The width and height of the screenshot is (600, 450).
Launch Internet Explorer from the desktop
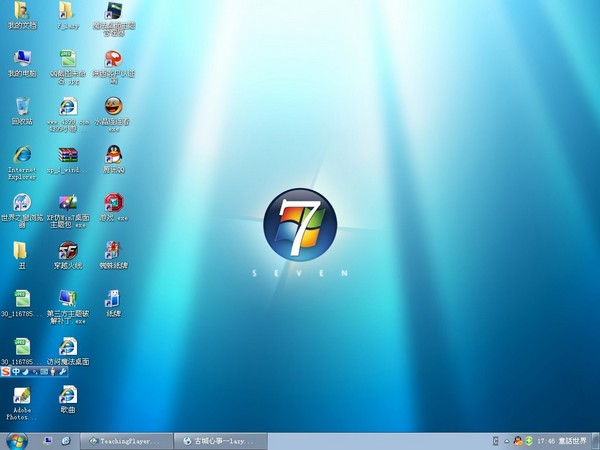pos(21,155)
